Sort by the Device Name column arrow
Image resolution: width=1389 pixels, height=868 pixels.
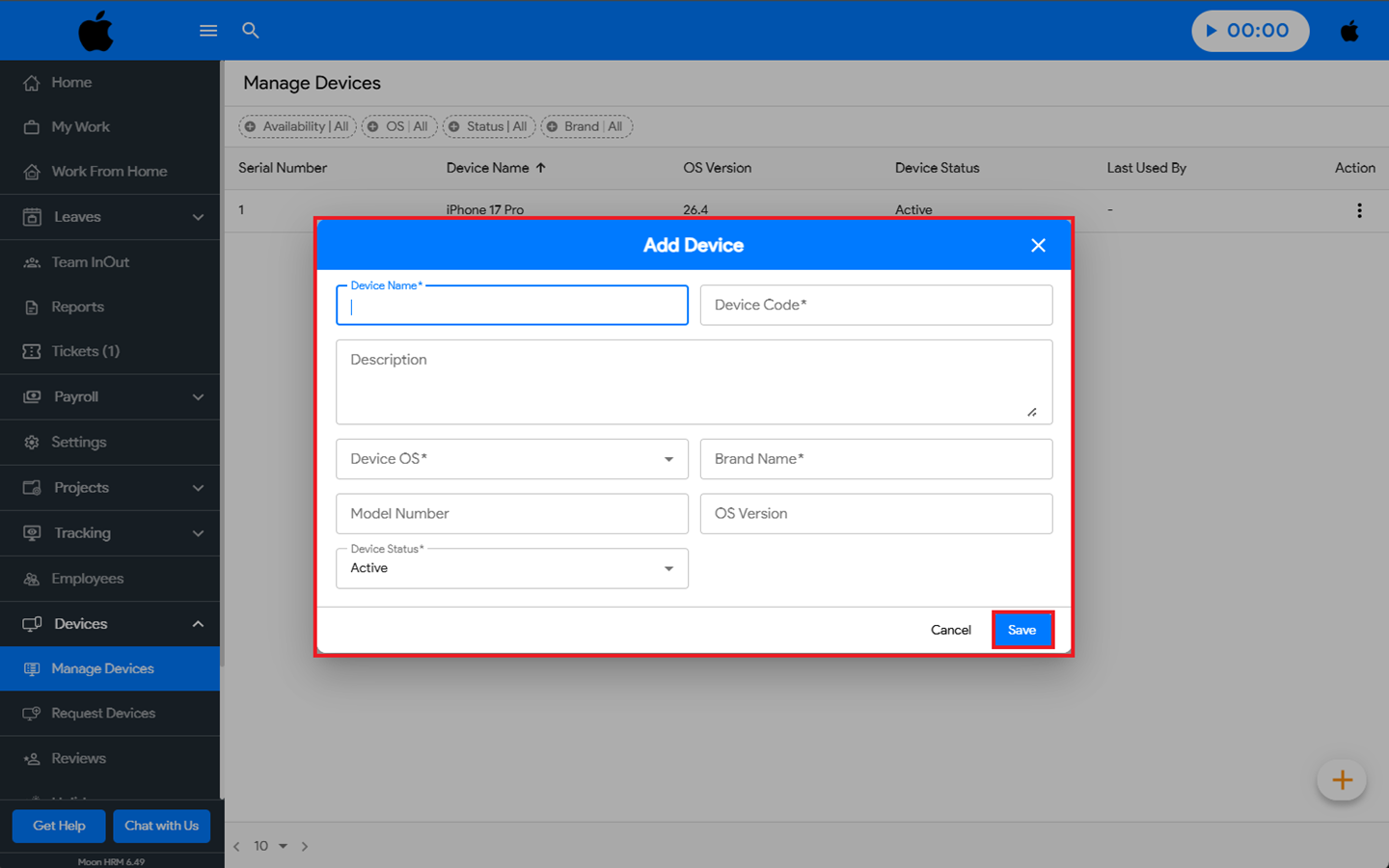(541, 168)
